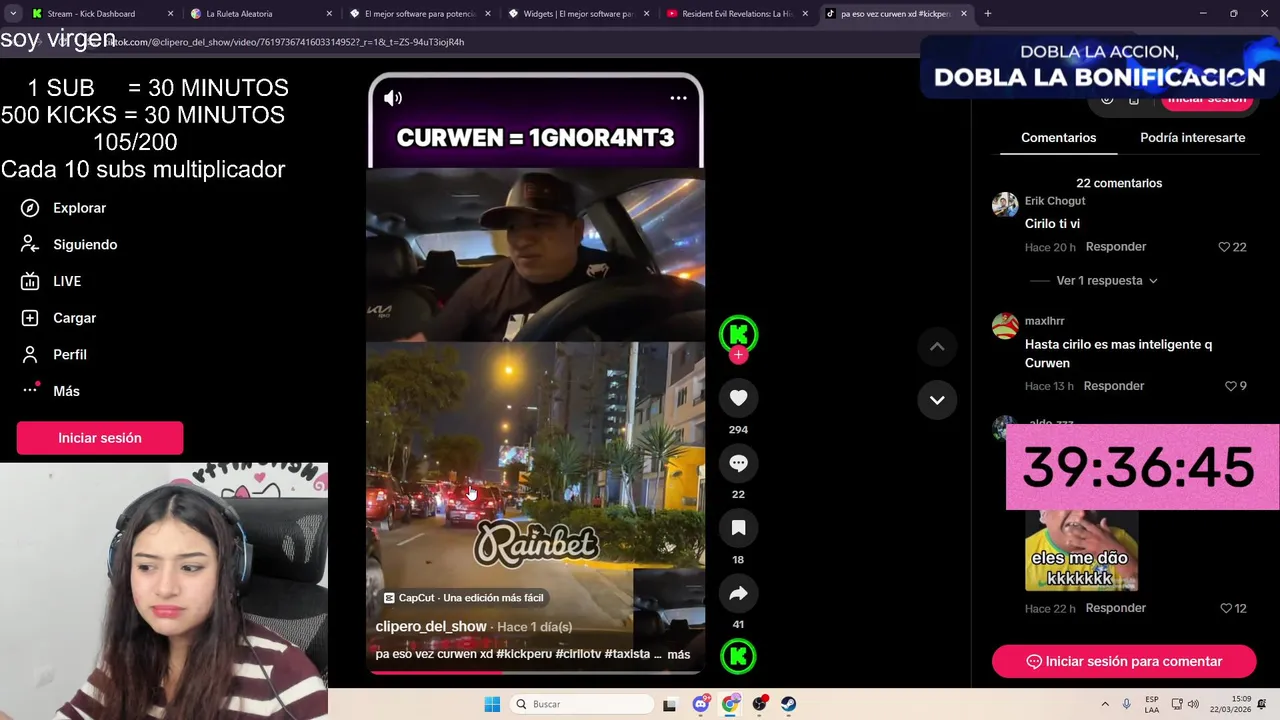Go to the next video with the down arrow
This screenshot has width=1280, height=720.
(x=937, y=400)
